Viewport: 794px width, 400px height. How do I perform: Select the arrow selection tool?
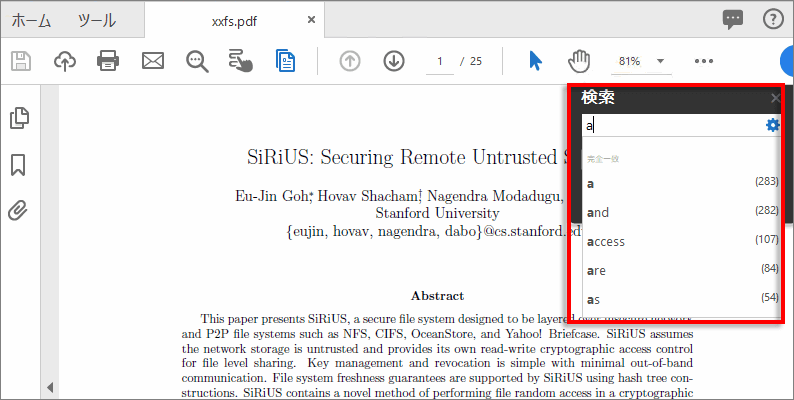click(535, 61)
